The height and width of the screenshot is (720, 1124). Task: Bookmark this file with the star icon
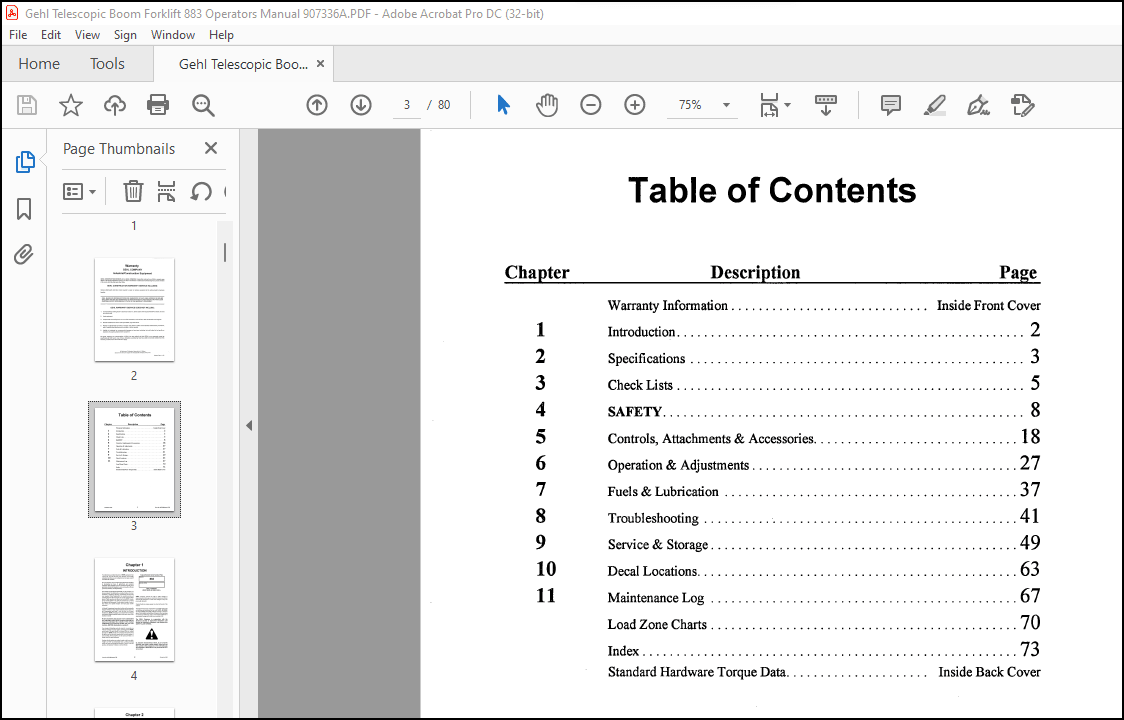[x=71, y=105]
